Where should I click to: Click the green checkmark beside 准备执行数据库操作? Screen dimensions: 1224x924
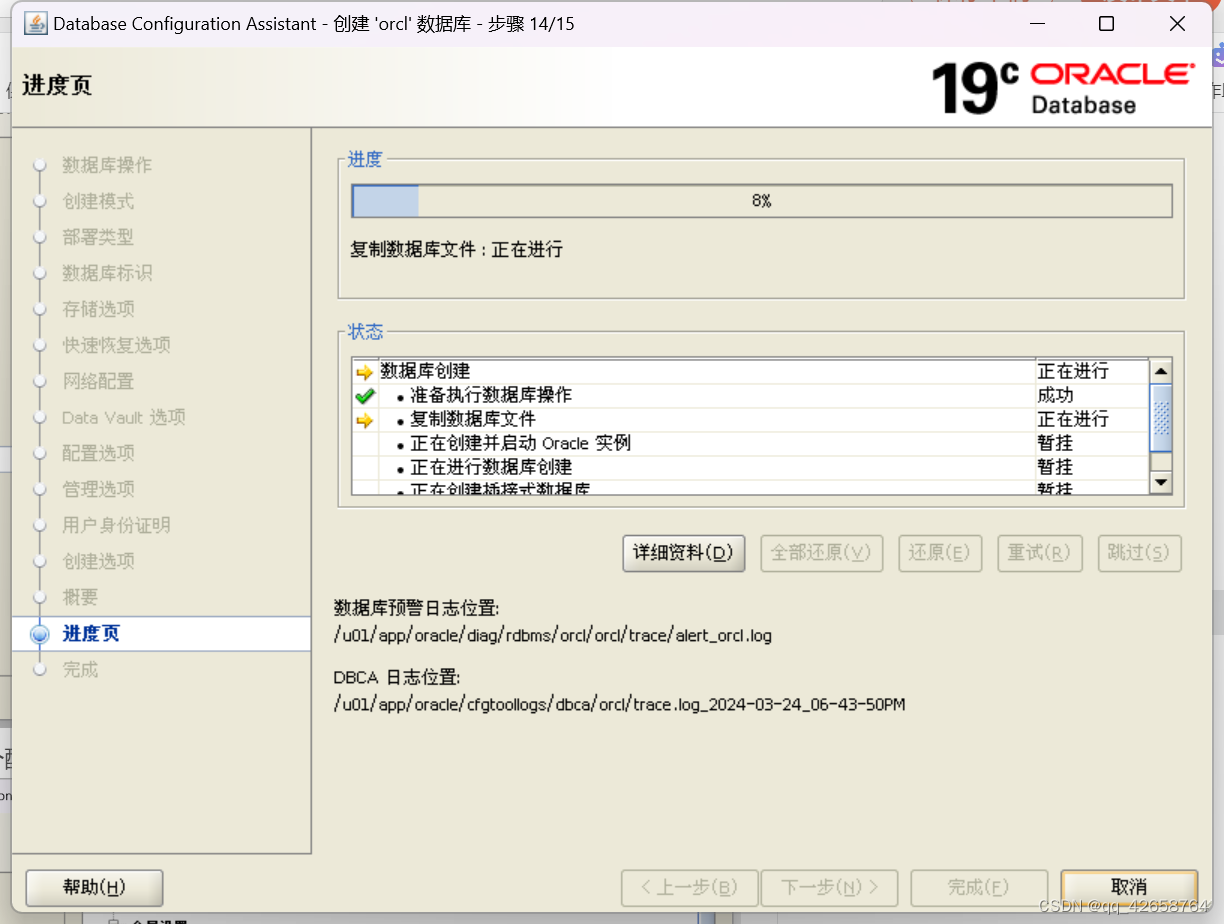[x=365, y=396]
